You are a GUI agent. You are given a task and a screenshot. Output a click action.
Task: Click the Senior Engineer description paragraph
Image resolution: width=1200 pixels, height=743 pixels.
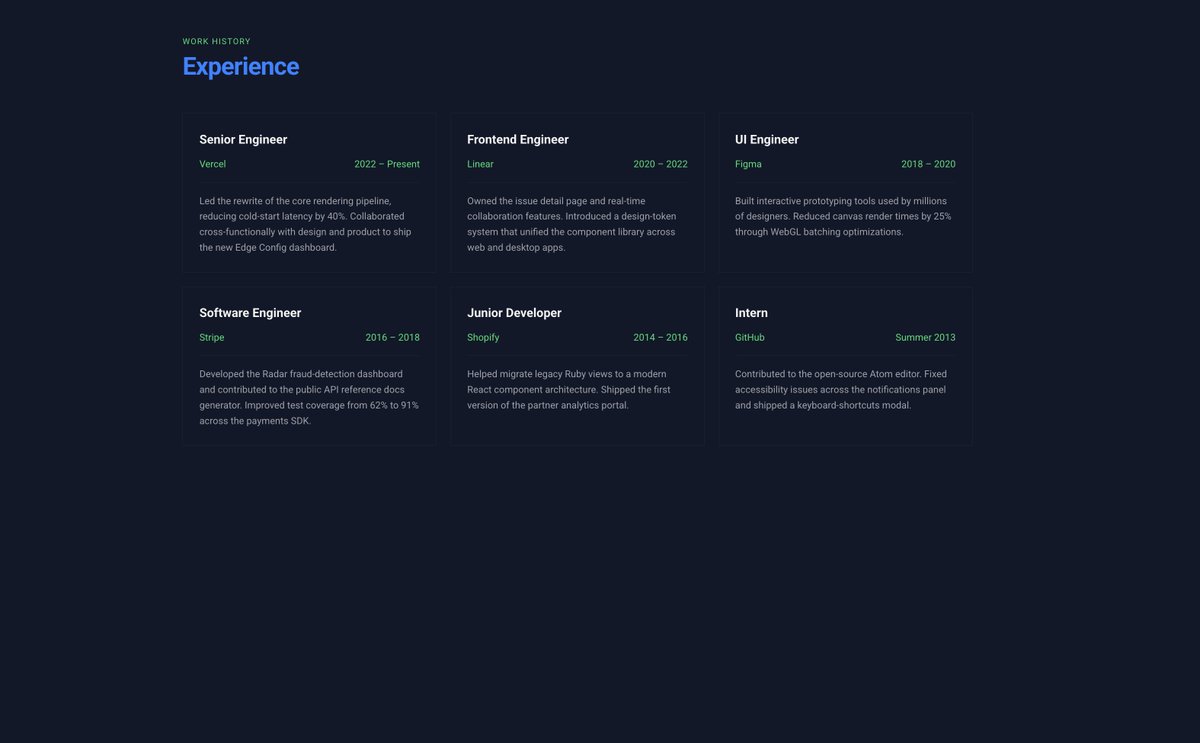pos(309,224)
